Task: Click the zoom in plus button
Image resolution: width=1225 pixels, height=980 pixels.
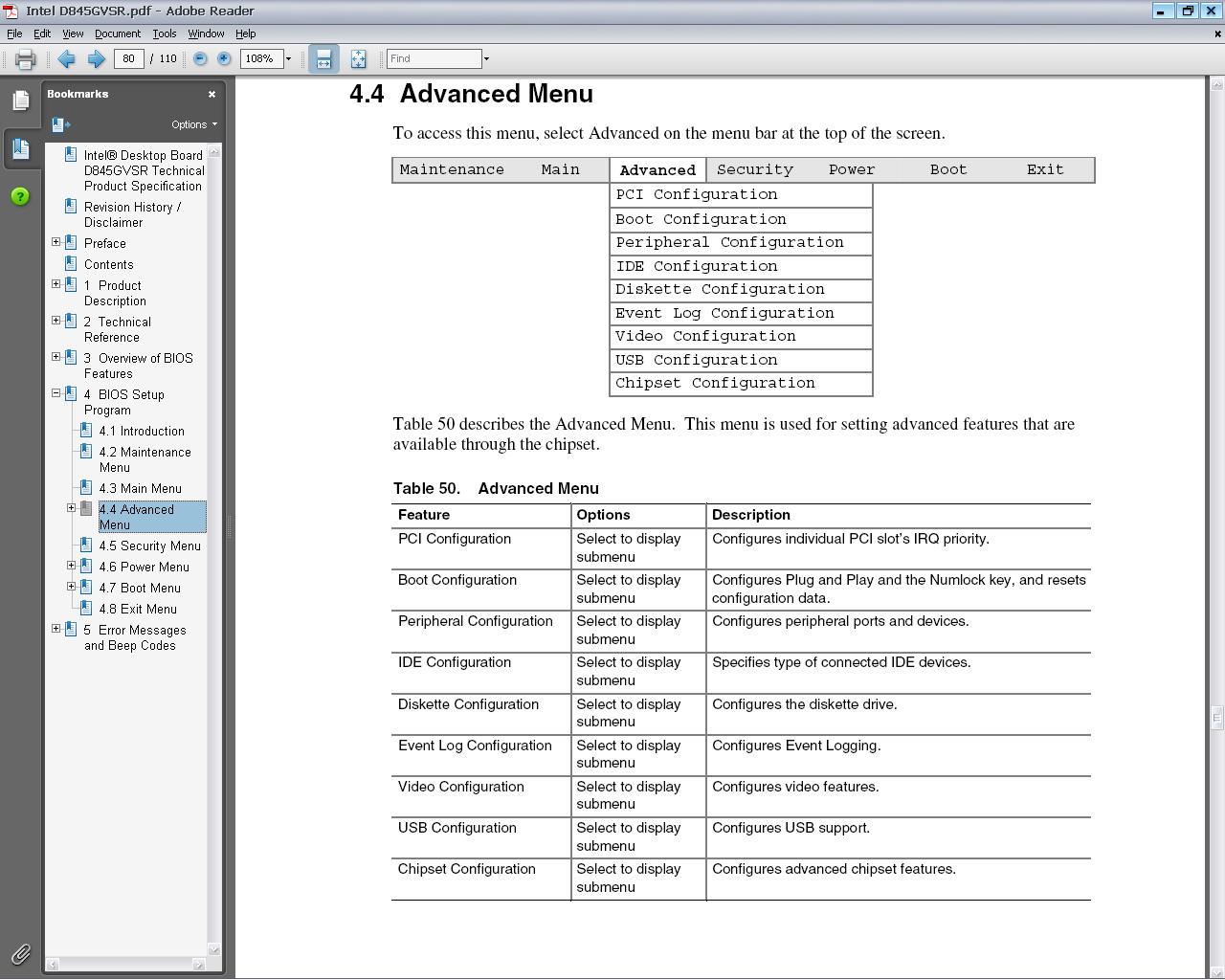Action: coord(224,59)
